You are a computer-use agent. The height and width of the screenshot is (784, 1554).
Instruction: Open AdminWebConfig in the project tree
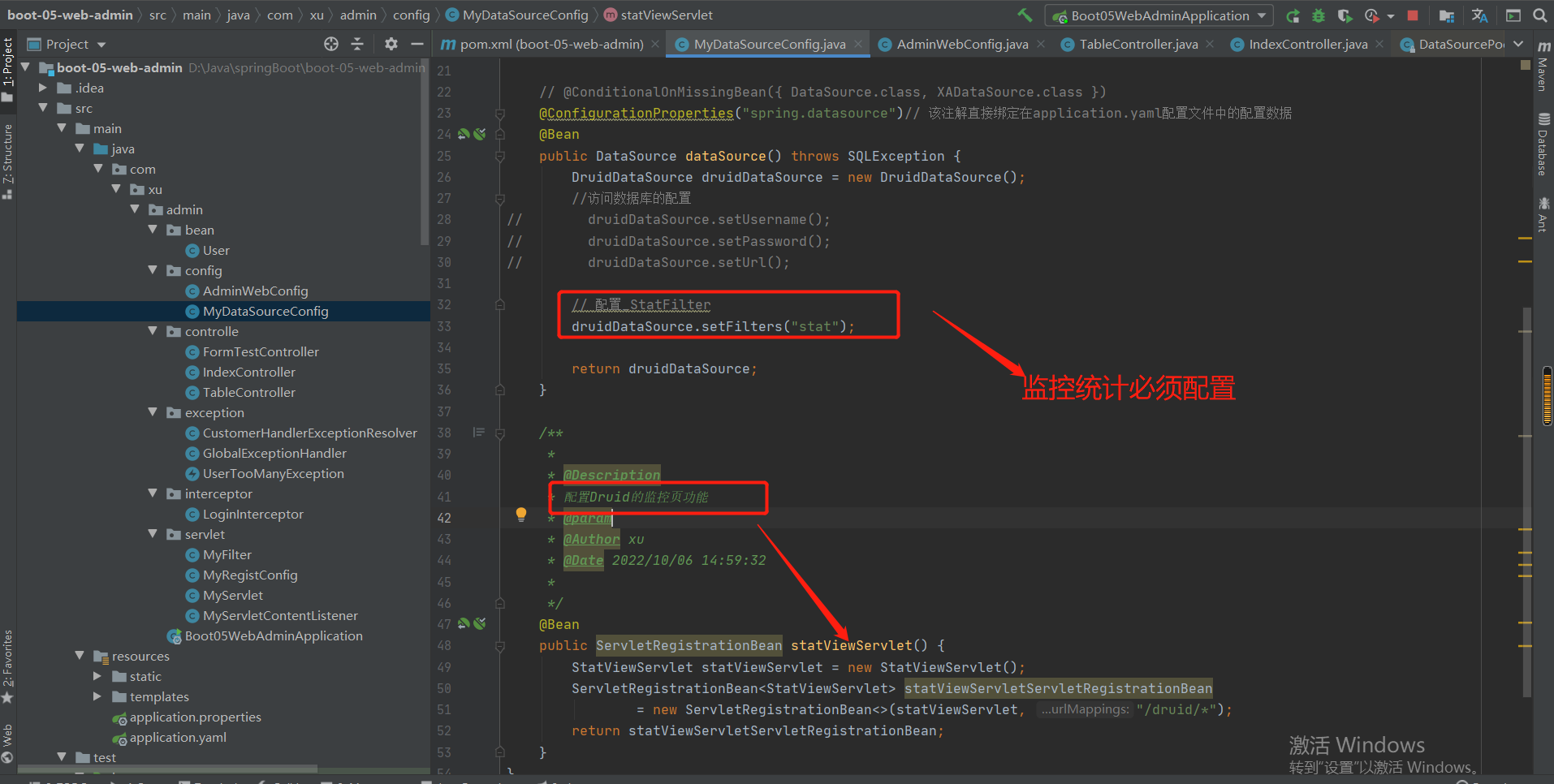(x=247, y=291)
